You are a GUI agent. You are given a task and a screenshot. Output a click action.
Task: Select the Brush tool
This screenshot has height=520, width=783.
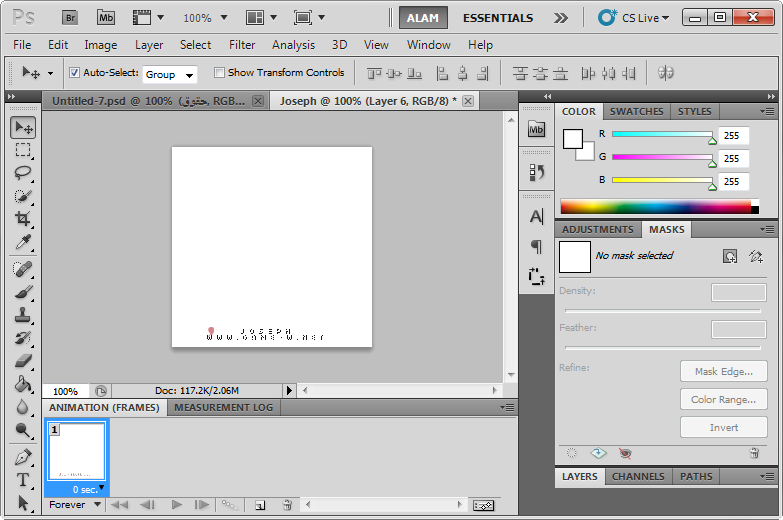click(x=23, y=292)
